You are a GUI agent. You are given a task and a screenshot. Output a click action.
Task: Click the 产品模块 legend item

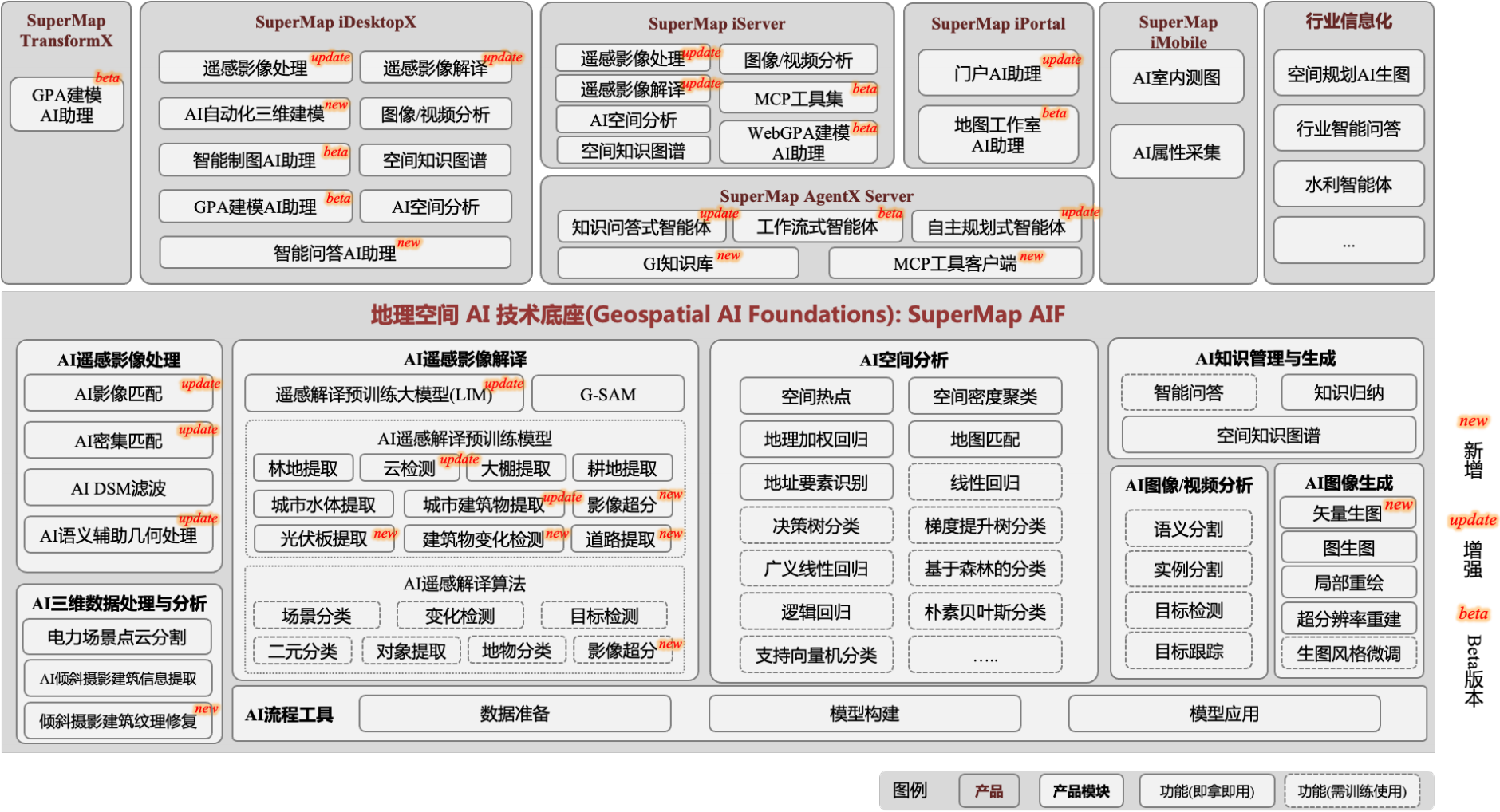[1080, 790]
